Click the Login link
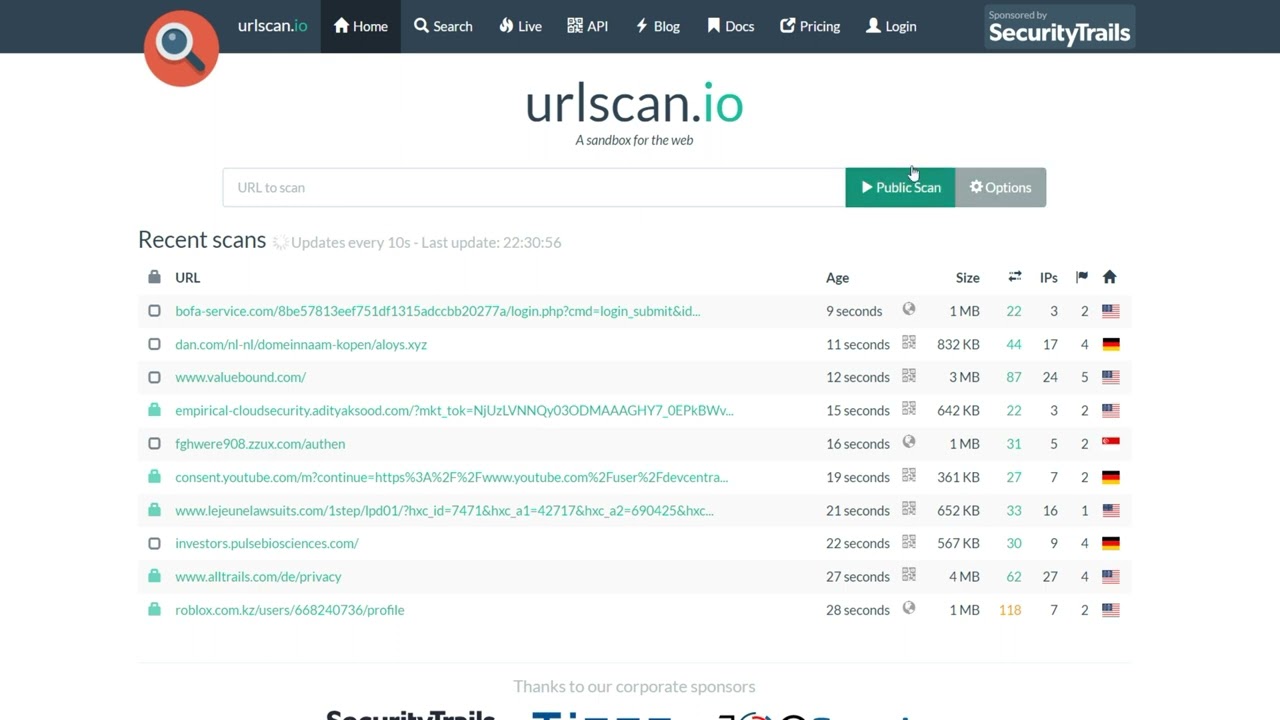The width and height of the screenshot is (1280, 720). click(891, 26)
